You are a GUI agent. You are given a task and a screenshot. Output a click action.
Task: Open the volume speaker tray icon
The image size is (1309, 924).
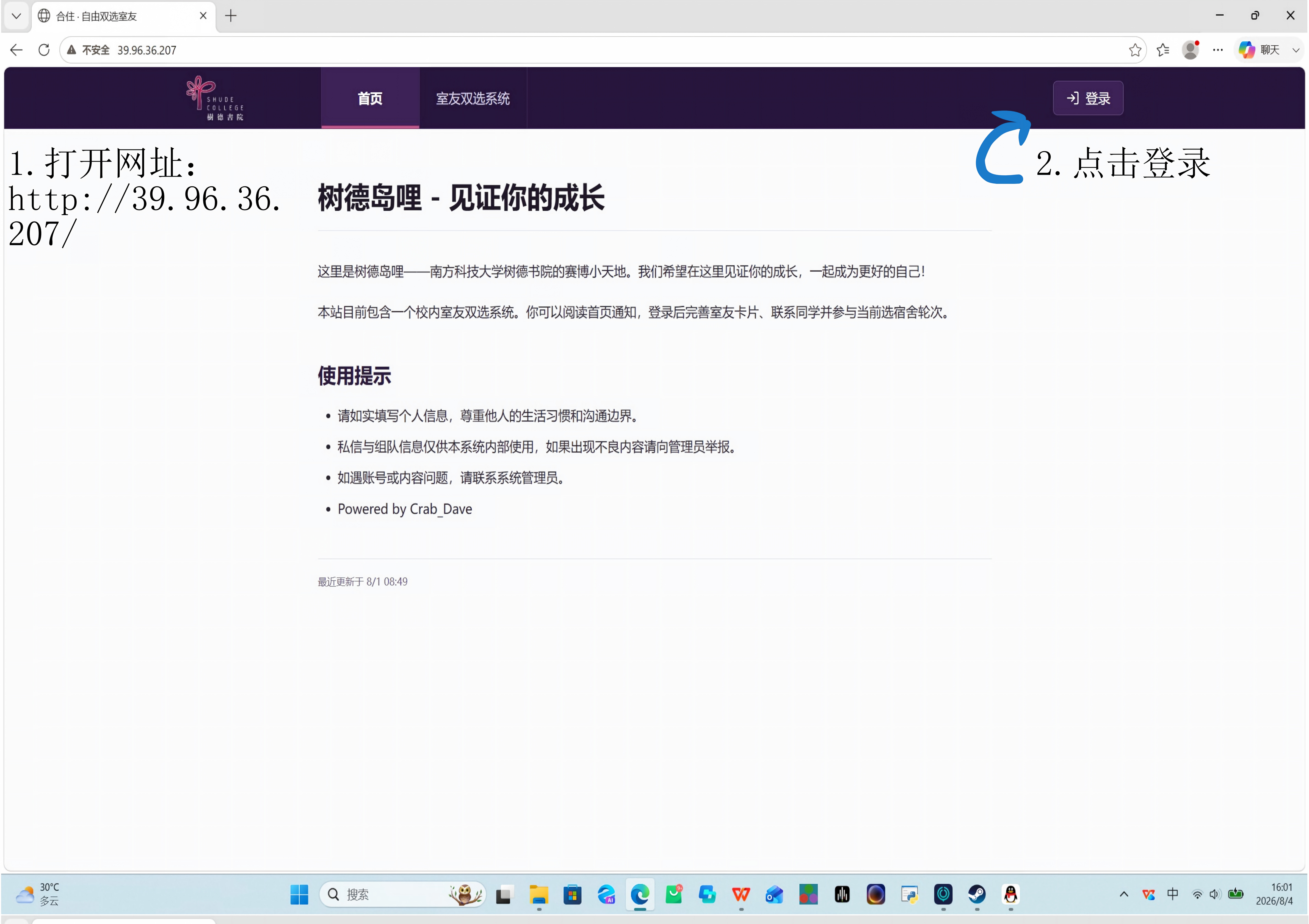(x=1214, y=894)
